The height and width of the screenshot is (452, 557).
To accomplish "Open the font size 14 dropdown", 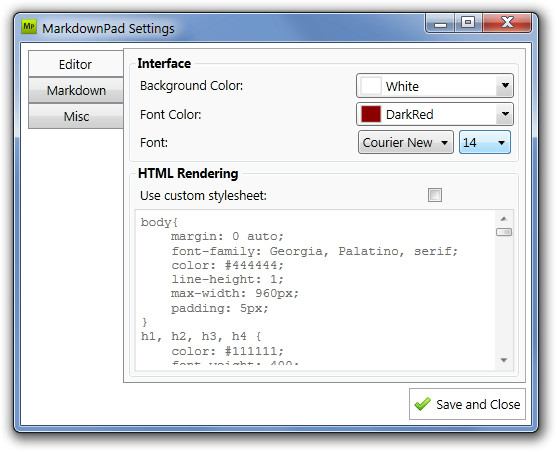I will tap(485, 142).
